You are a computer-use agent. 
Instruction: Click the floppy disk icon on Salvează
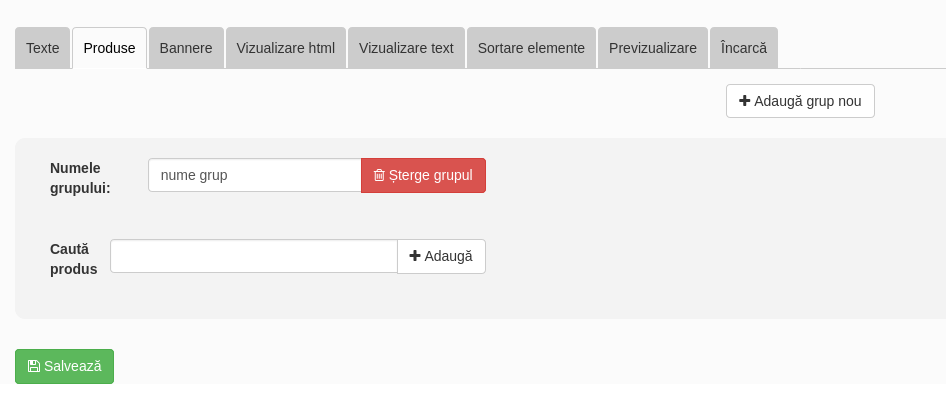coord(34,366)
